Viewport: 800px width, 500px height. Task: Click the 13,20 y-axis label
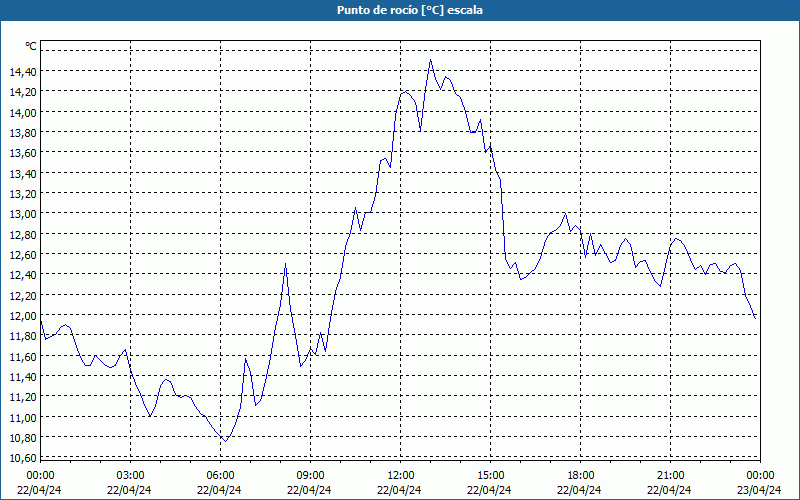(x=23, y=194)
